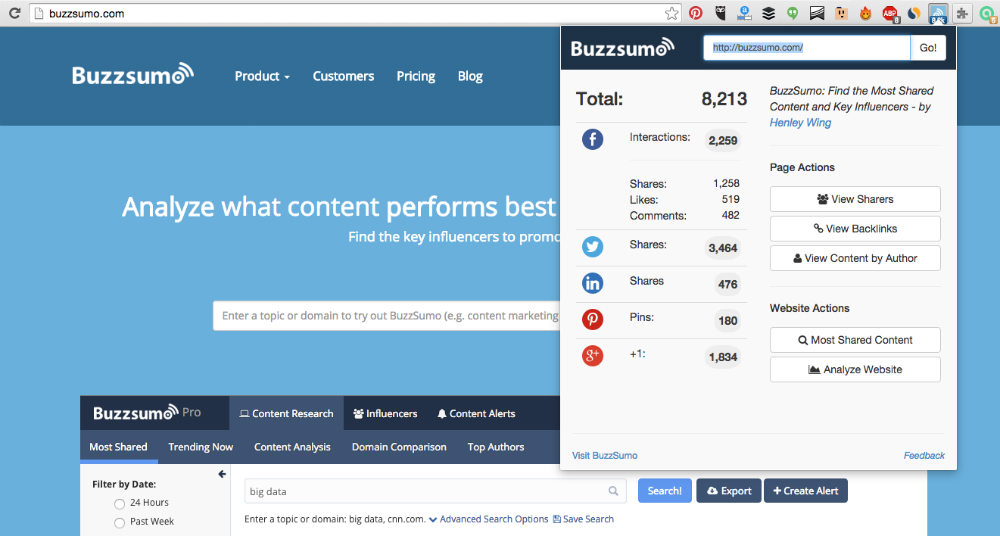Click the Go! button in the popup
Viewport: 1000px width, 536px height.
pos(928,48)
